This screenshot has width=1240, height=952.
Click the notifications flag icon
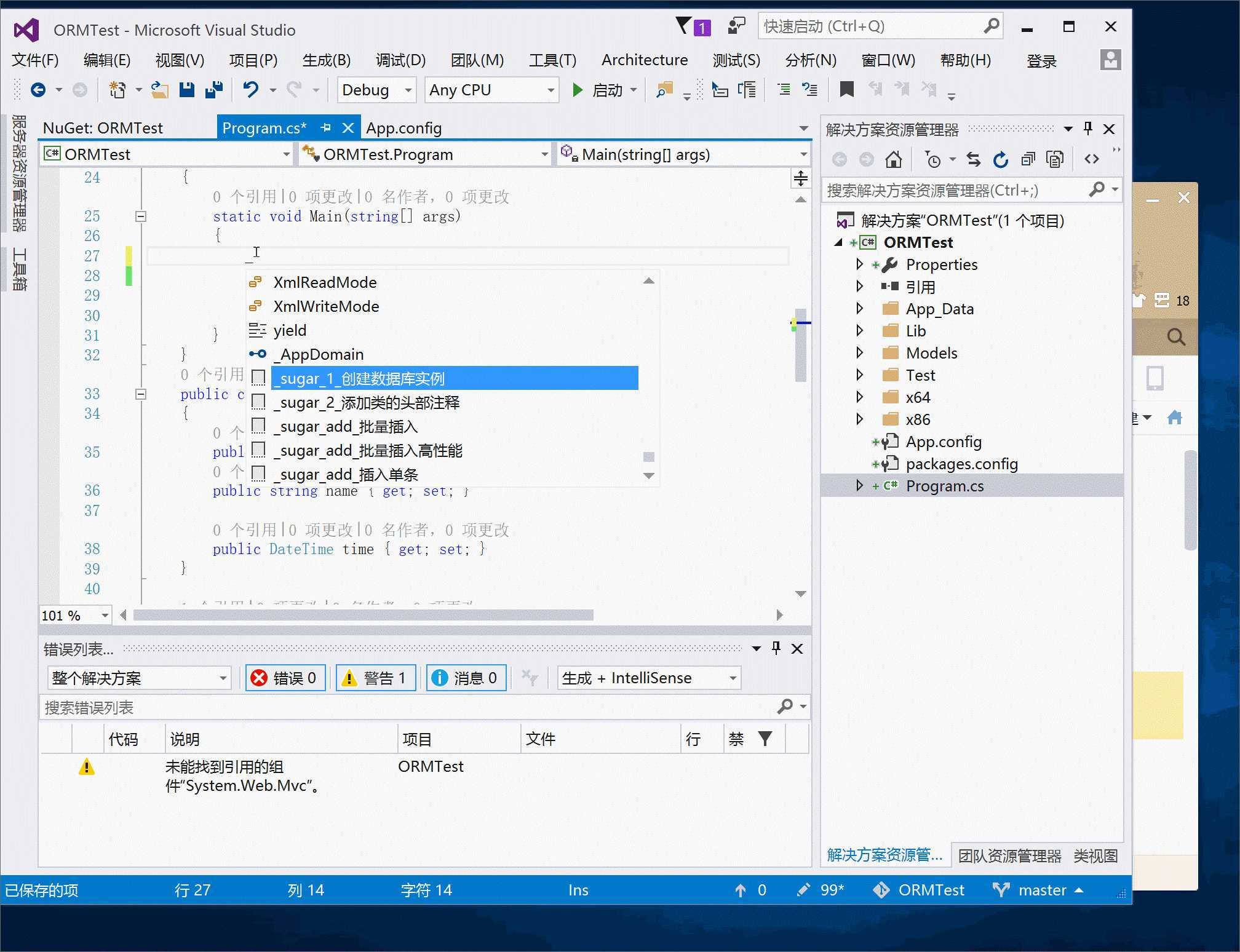(684, 26)
